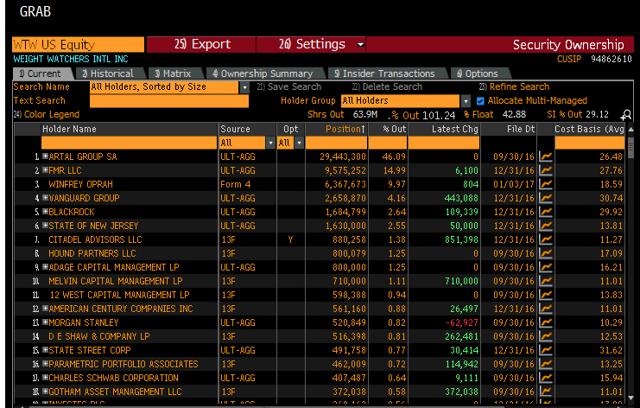
Task: Click the Holder Name filter field
Action: [129, 143]
